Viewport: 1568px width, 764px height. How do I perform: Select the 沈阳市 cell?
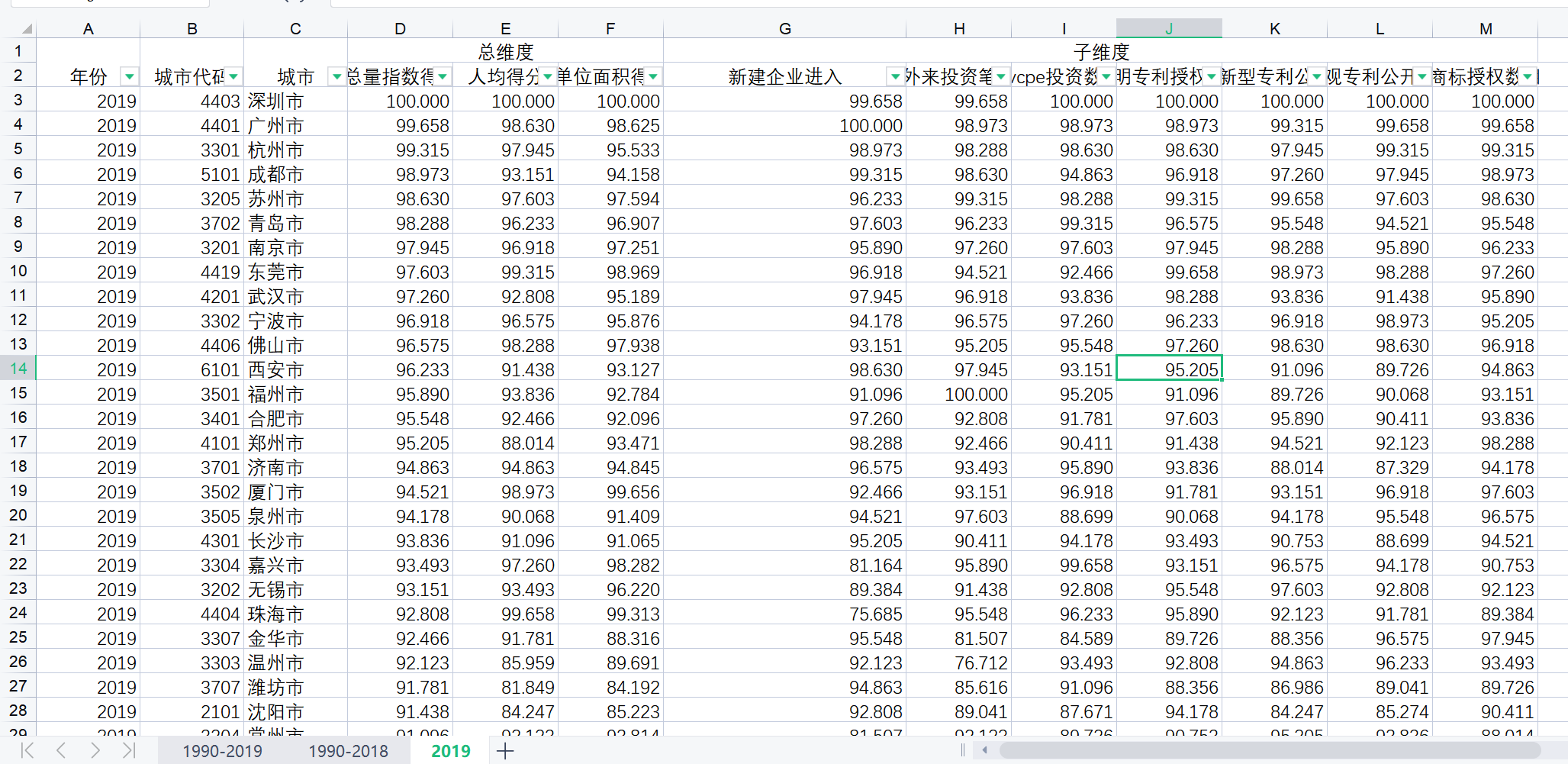[x=296, y=711]
